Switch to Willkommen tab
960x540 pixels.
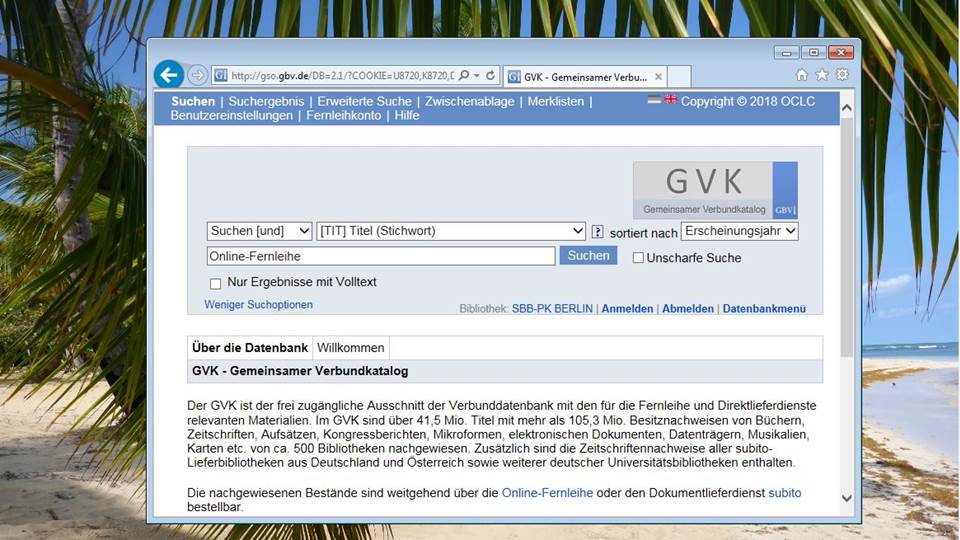point(351,348)
